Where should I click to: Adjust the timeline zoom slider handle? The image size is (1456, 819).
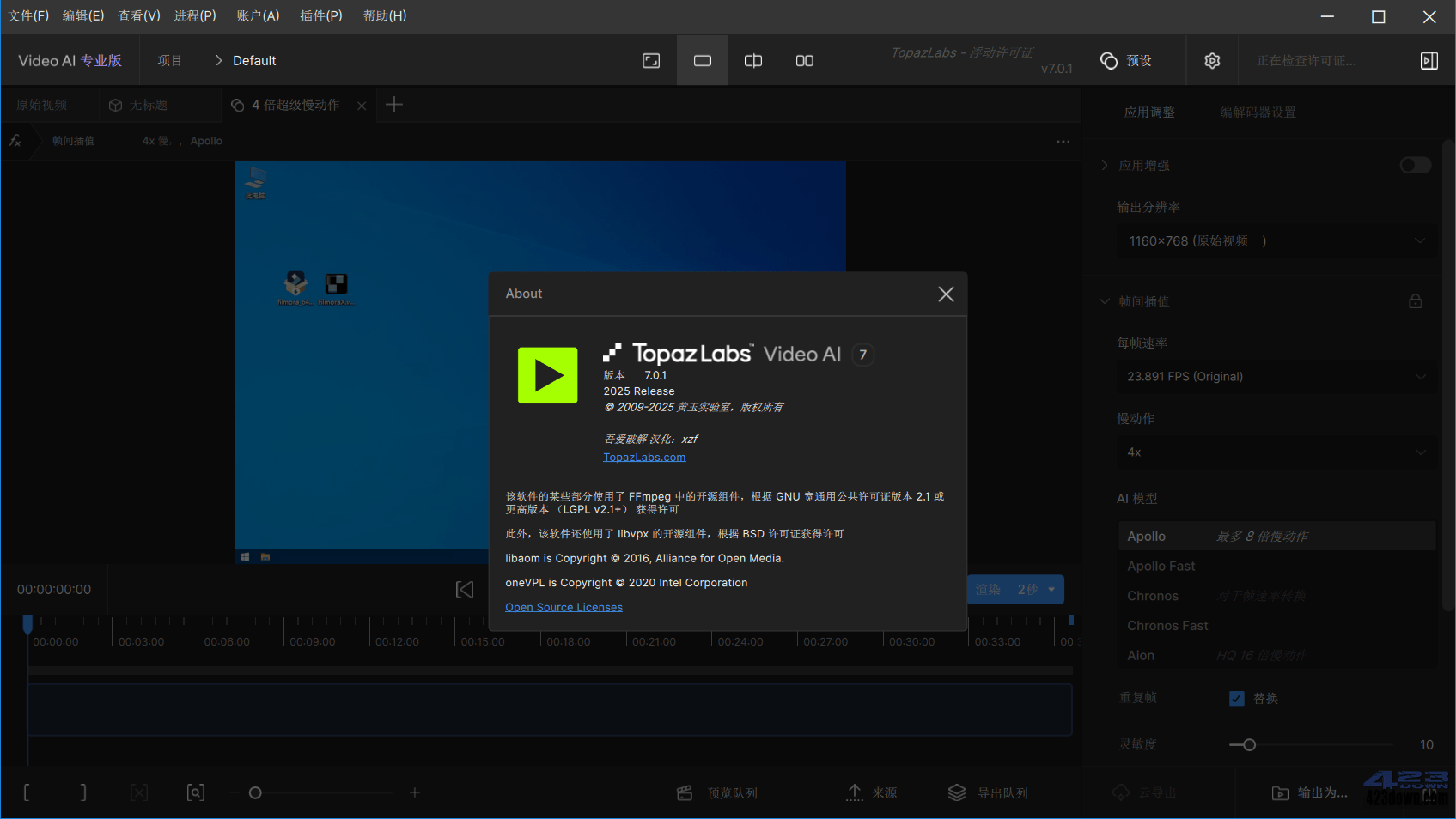255,792
